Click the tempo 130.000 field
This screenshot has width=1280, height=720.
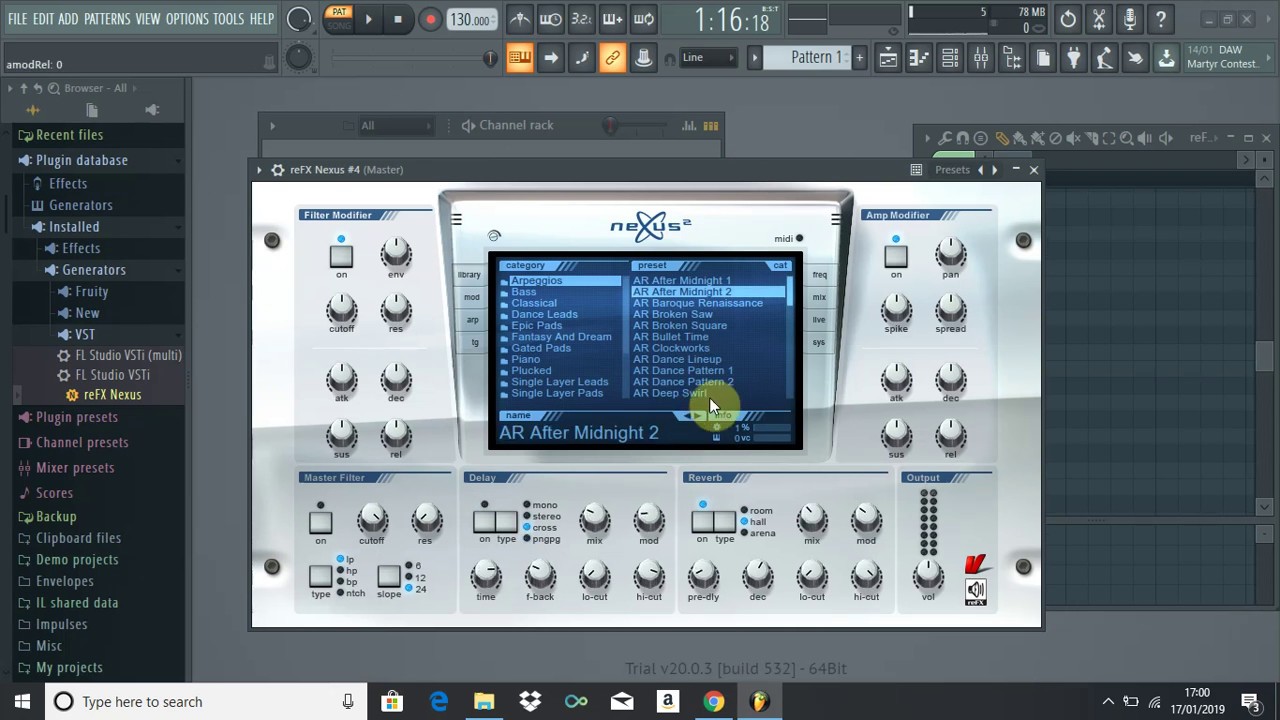pos(470,20)
